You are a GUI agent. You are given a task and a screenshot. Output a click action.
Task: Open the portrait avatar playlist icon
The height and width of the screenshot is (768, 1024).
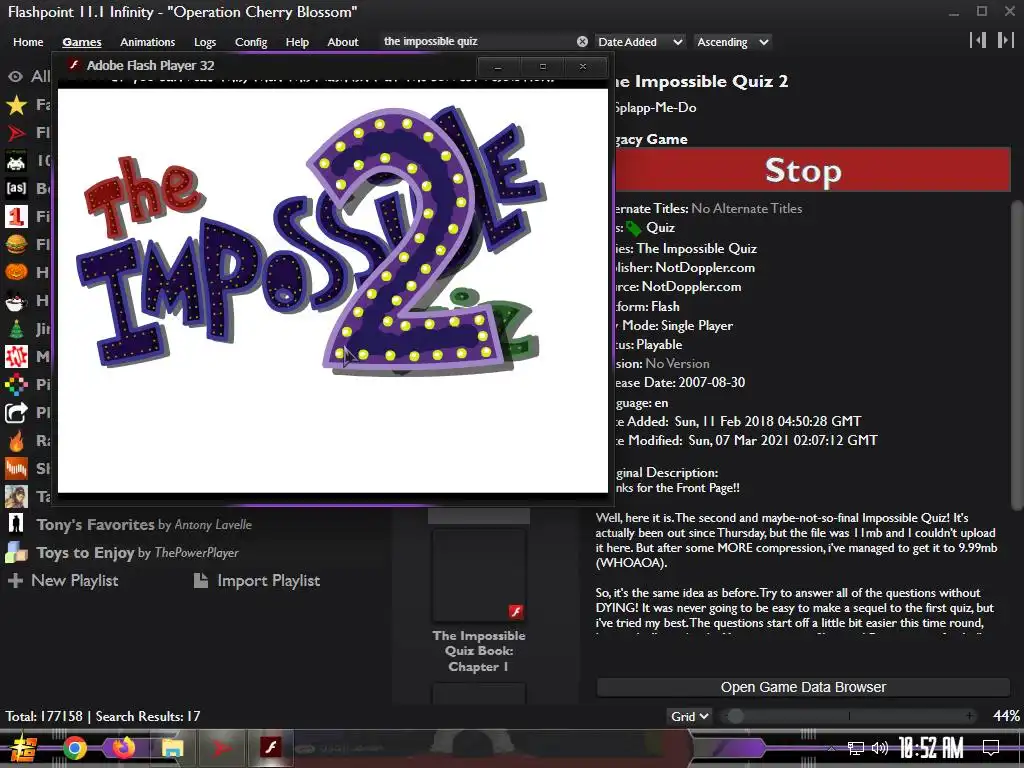pos(16,496)
